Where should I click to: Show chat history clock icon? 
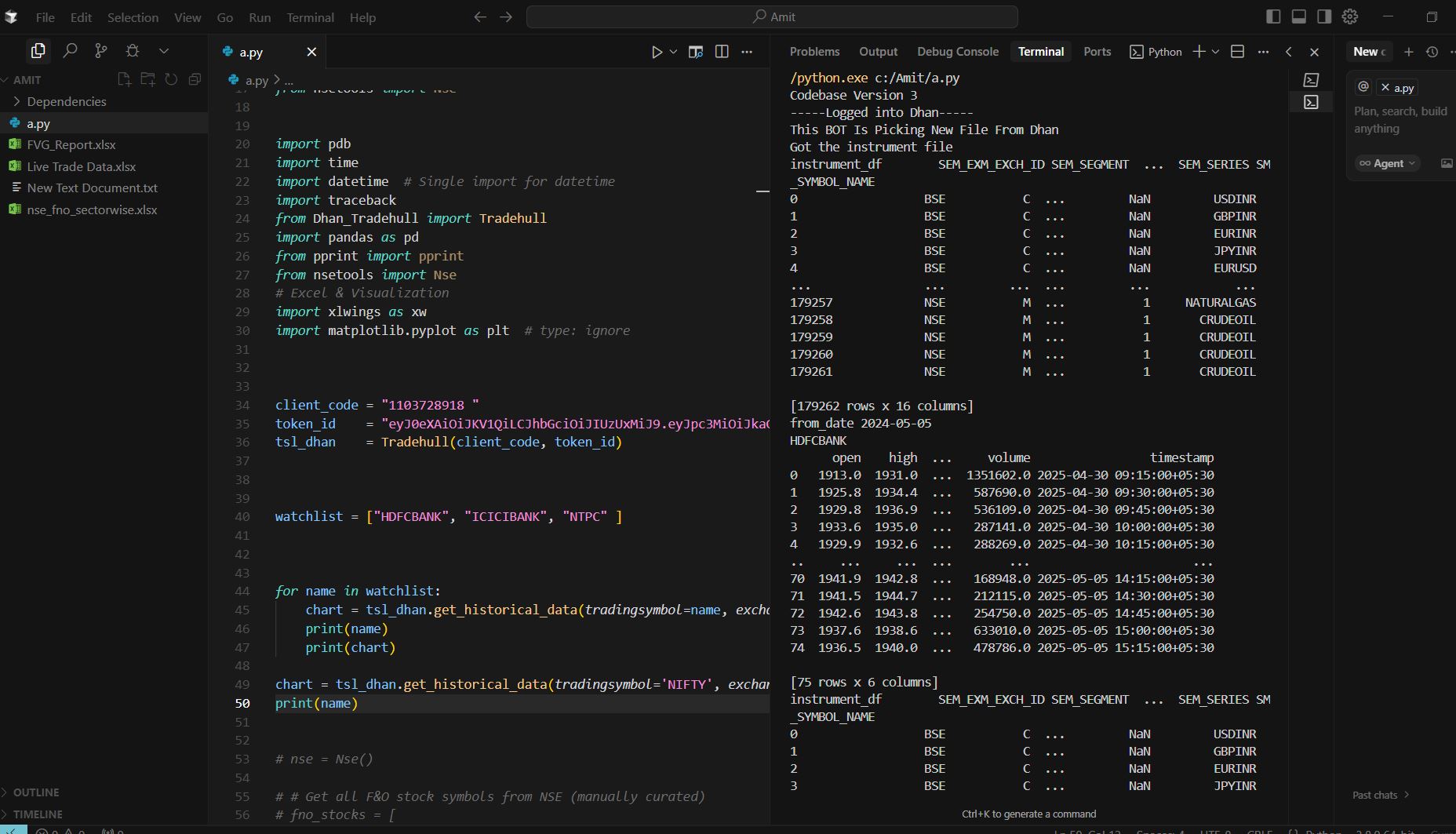pyautogui.click(x=1432, y=52)
